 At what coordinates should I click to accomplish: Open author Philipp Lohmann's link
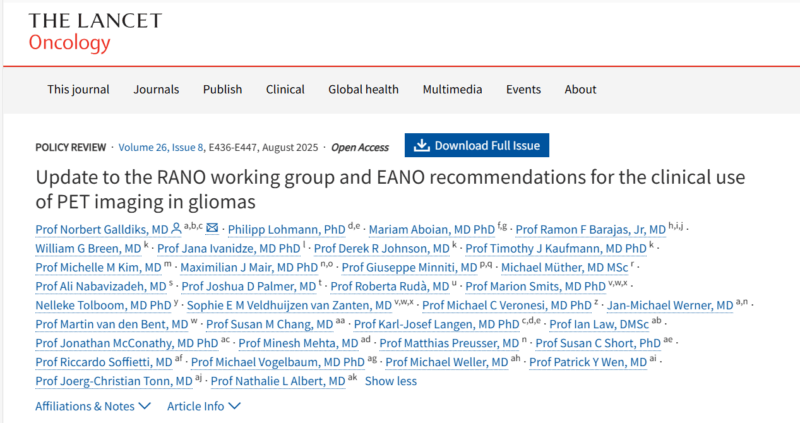pos(287,230)
